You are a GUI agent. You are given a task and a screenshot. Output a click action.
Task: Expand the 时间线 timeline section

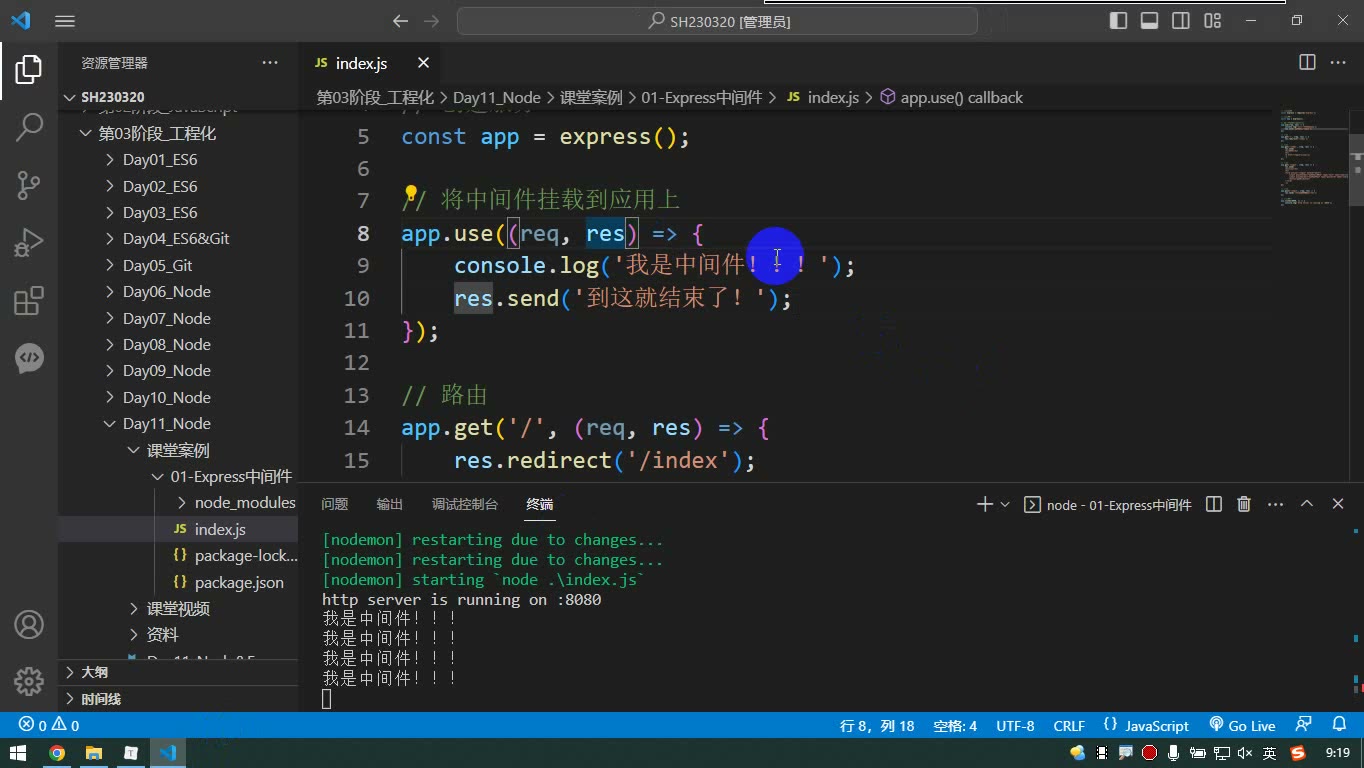coord(101,699)
